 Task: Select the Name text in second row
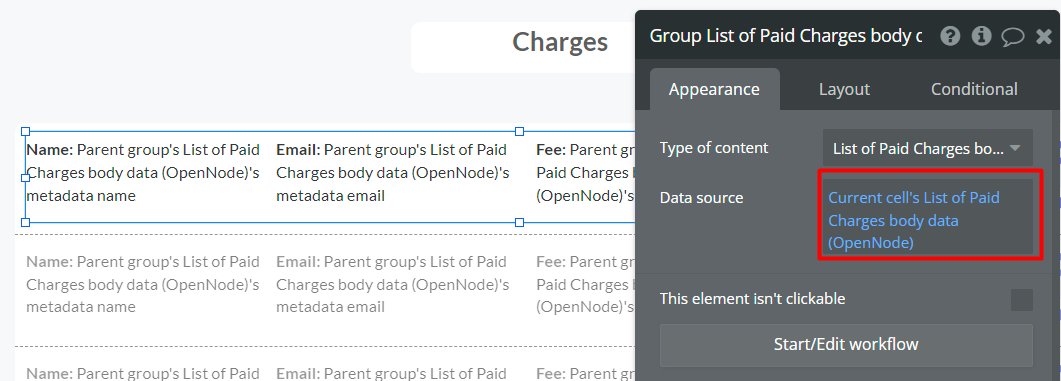click(143, 284)
